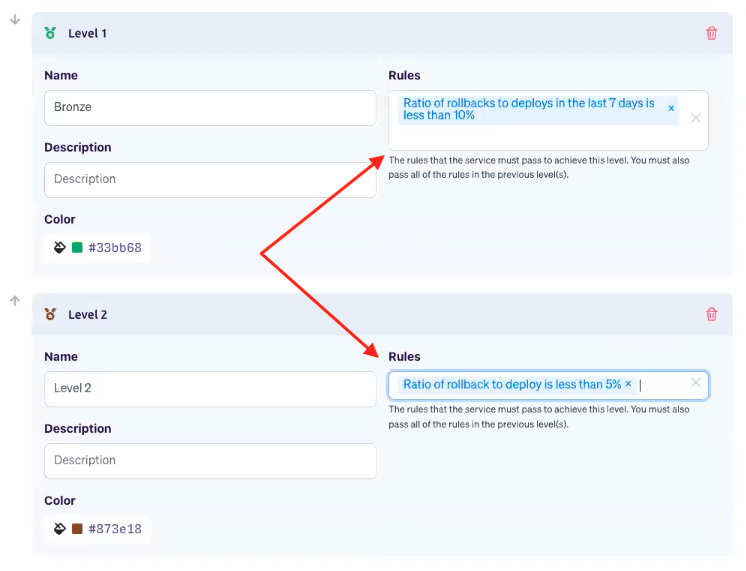Open Level 1 paint bucket color picker
This screenshot has width=746, height=571.
coord(59,247)
